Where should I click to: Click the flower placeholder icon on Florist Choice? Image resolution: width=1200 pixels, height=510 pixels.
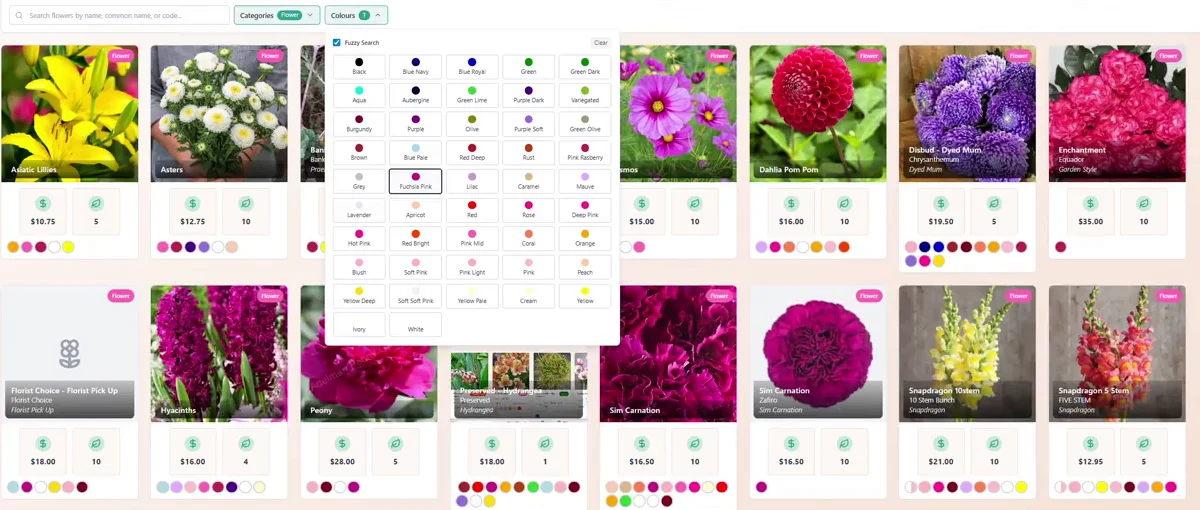pos(69,352)
